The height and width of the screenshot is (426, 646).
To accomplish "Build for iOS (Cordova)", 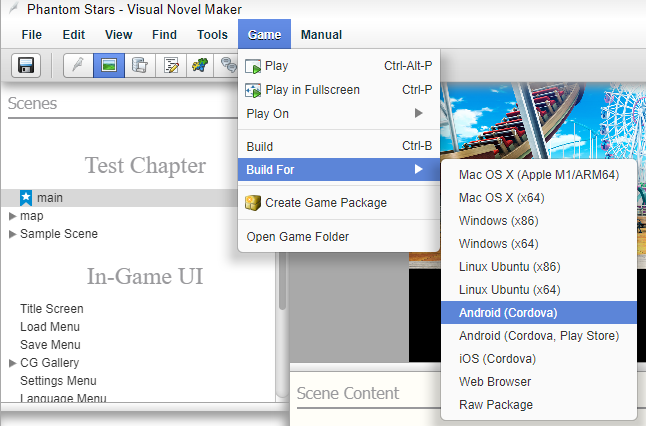I will [539, 359].
